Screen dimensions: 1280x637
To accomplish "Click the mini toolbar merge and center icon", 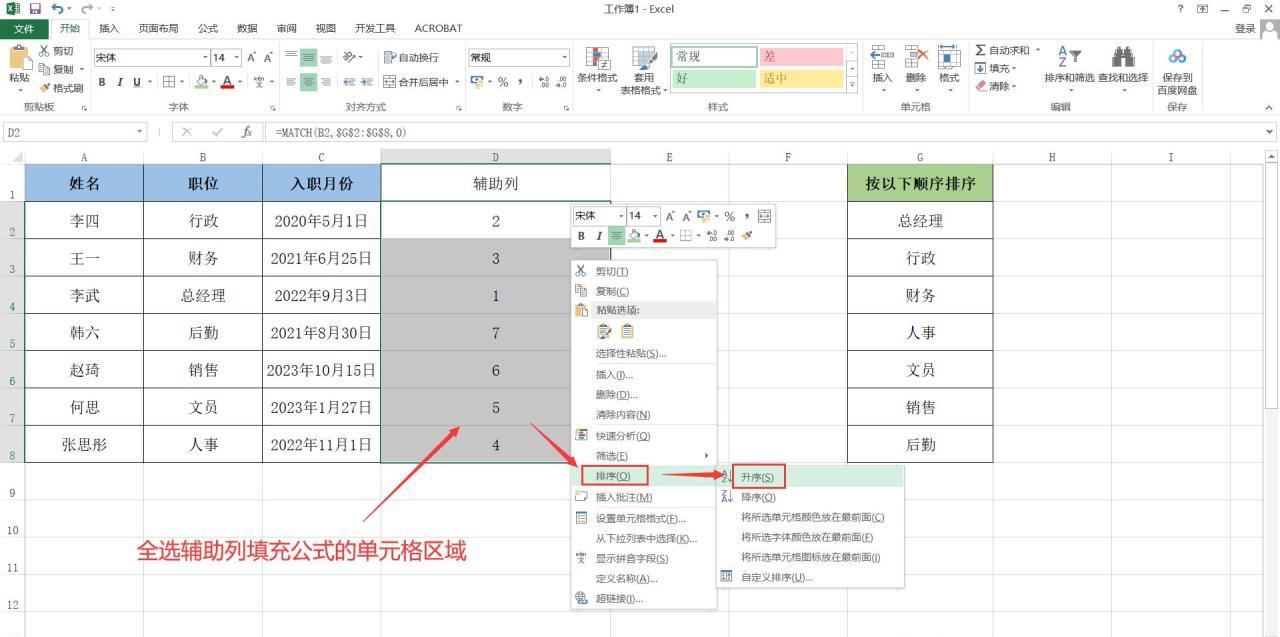I will click(x=765, y=216).
